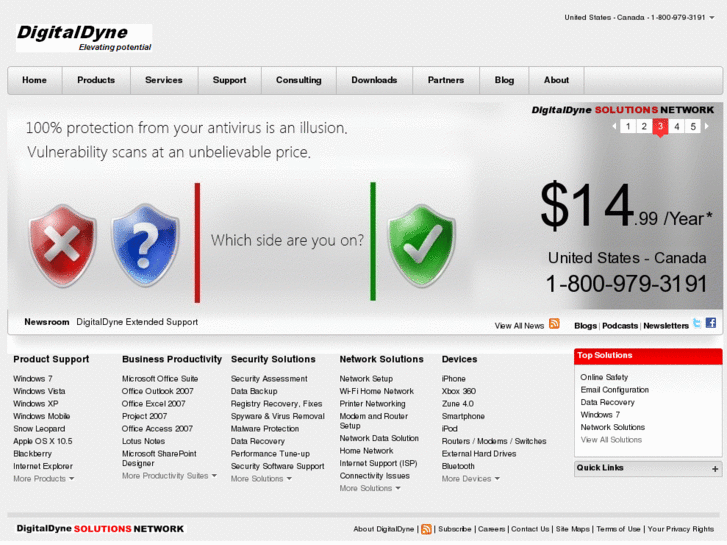Open the Home menu item
The height and width of the screenshot is (545, 727).
tap(34, 80)
